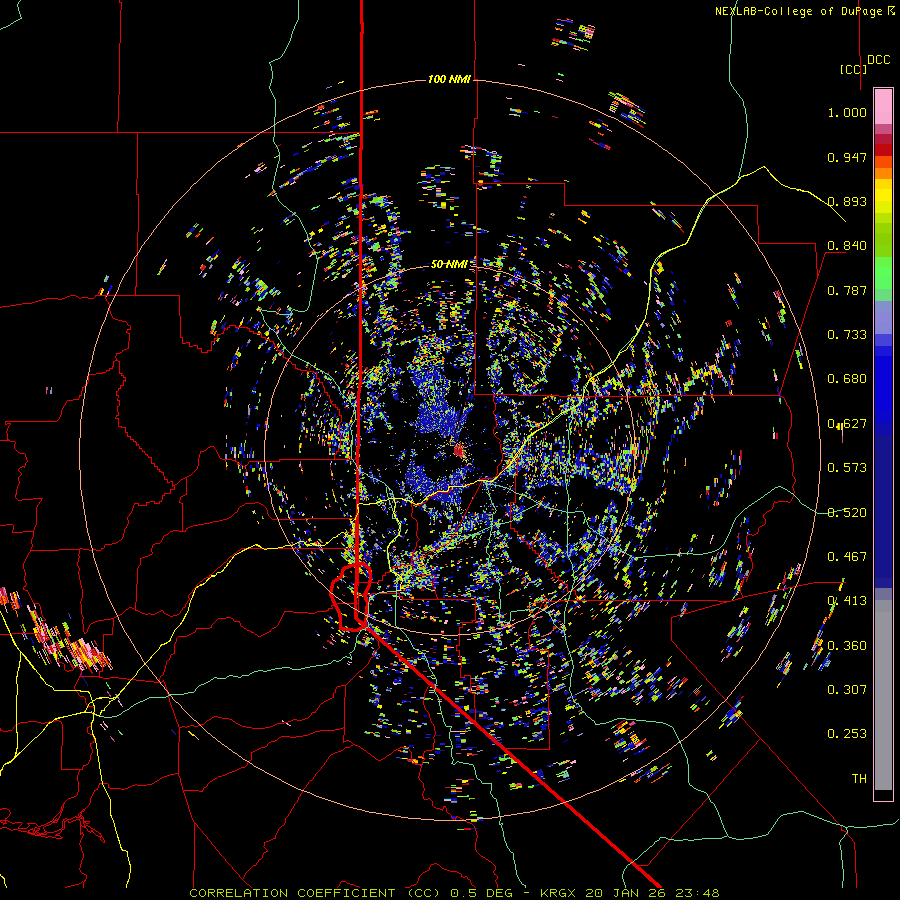Click the 50 NMI range ring label
The width and height of the screenshot is (900, 900).
pos(449,264)
